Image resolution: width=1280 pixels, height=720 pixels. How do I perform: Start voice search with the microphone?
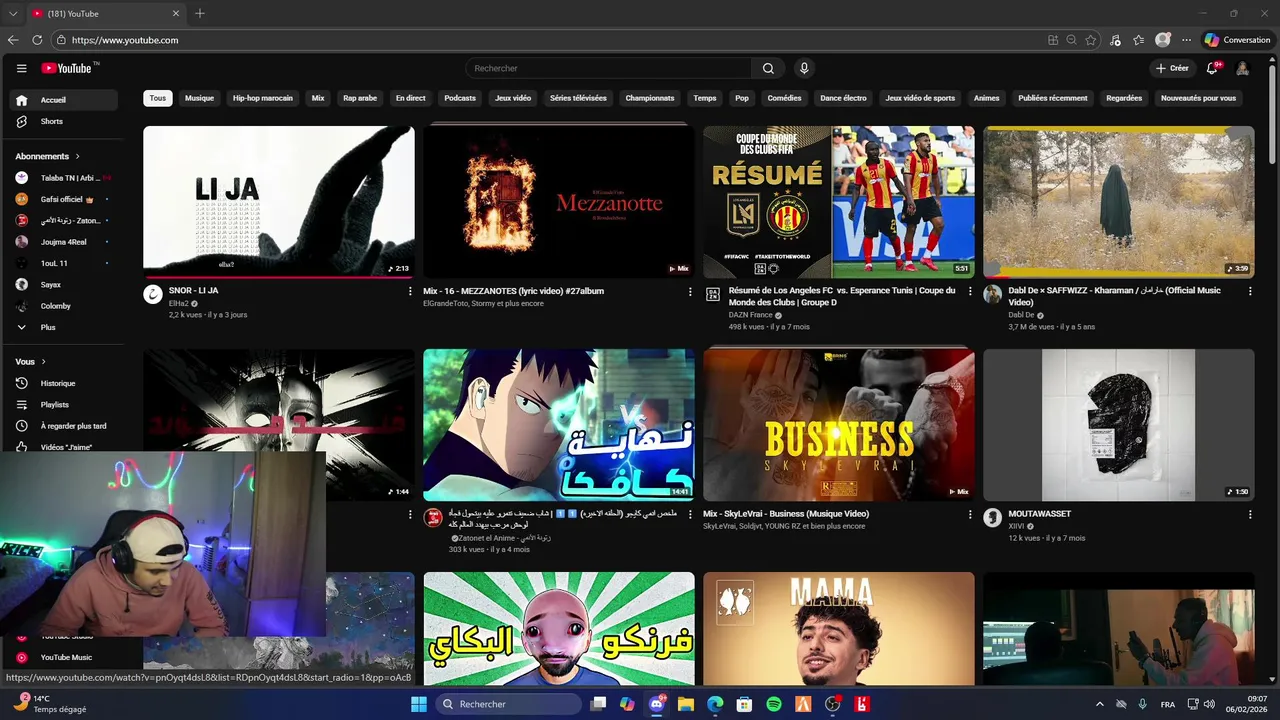click(804, 68)
